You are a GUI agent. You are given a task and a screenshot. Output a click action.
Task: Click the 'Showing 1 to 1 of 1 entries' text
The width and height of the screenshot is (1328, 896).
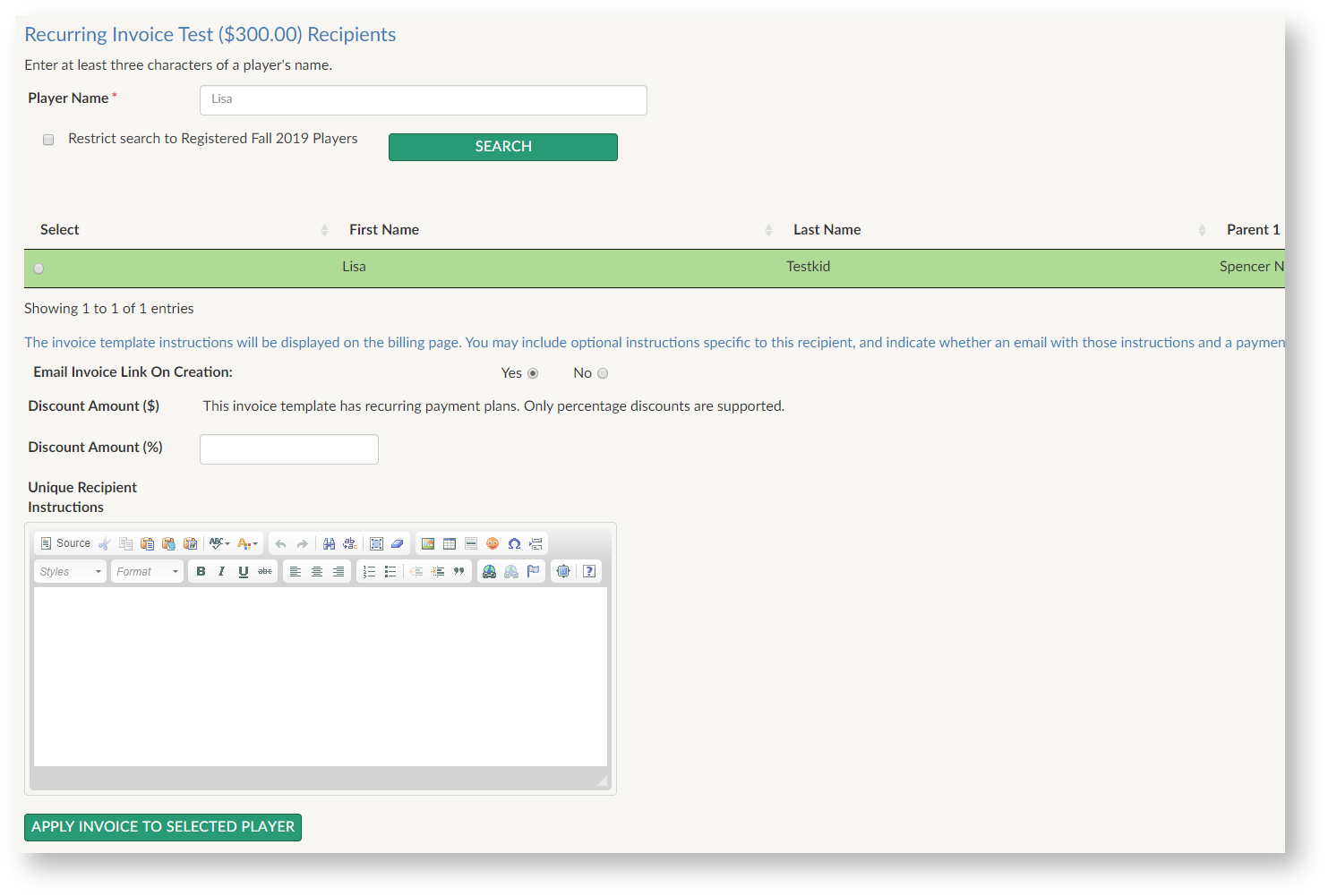[109, 309]
